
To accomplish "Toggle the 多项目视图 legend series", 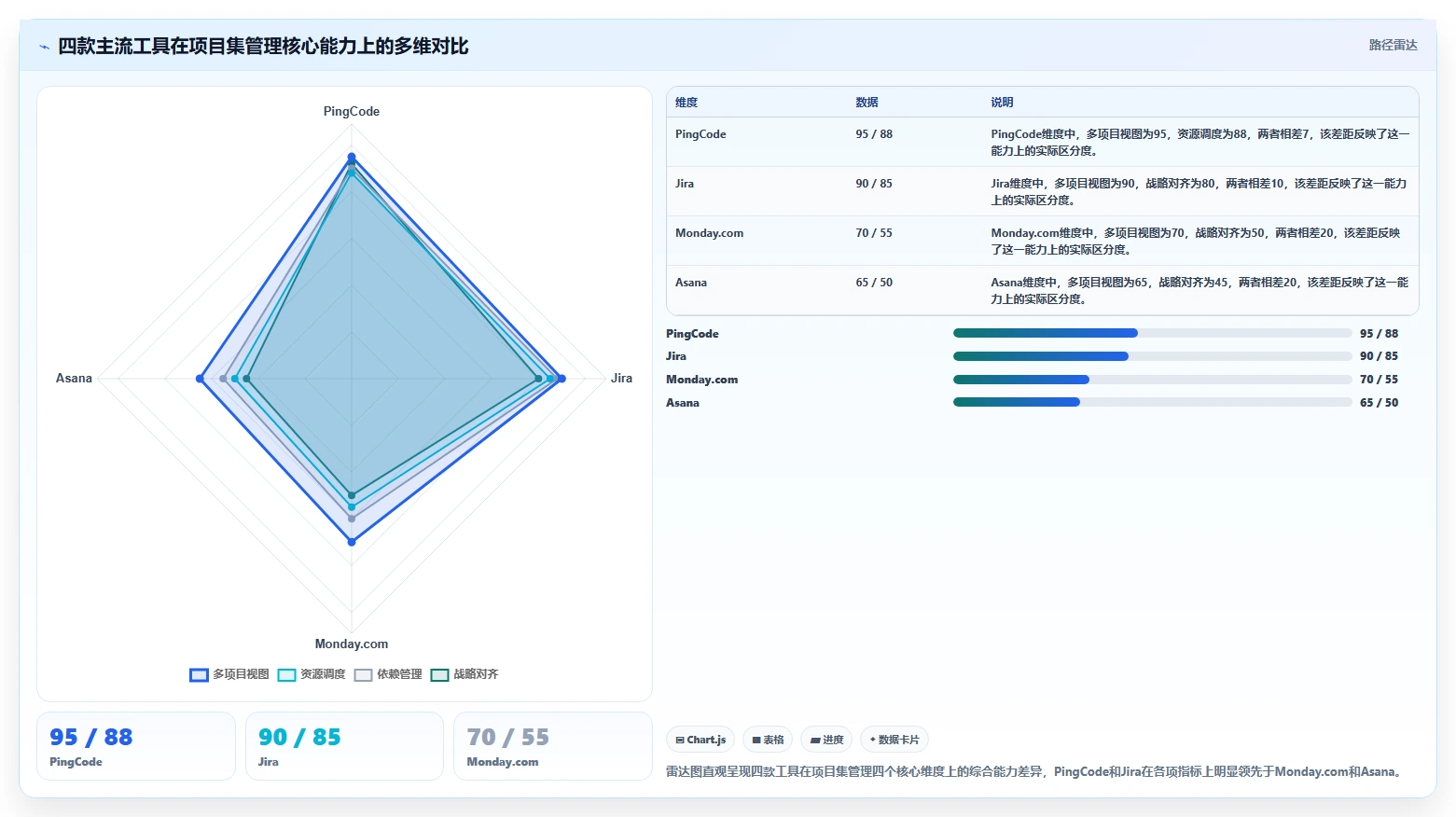I will (229, 674).
